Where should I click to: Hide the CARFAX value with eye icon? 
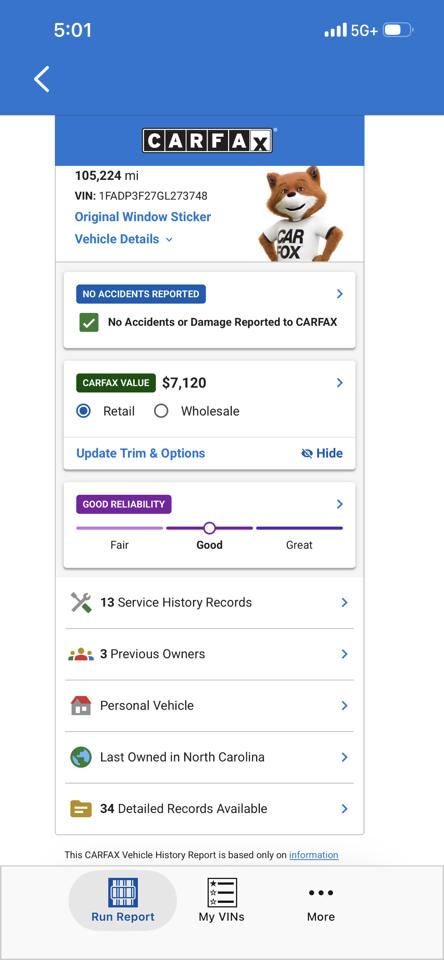322,453
